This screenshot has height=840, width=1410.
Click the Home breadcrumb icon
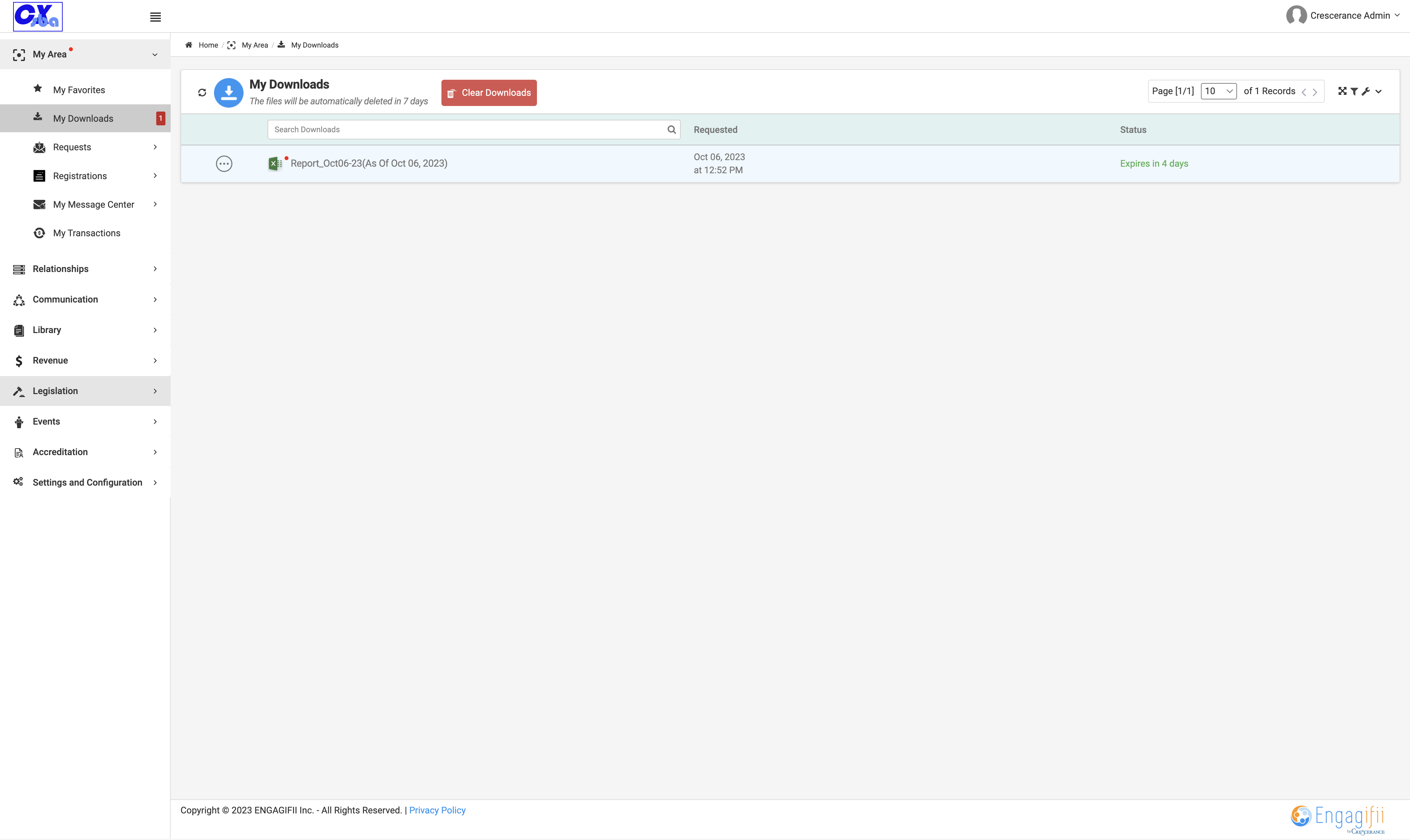click(189, 45)
